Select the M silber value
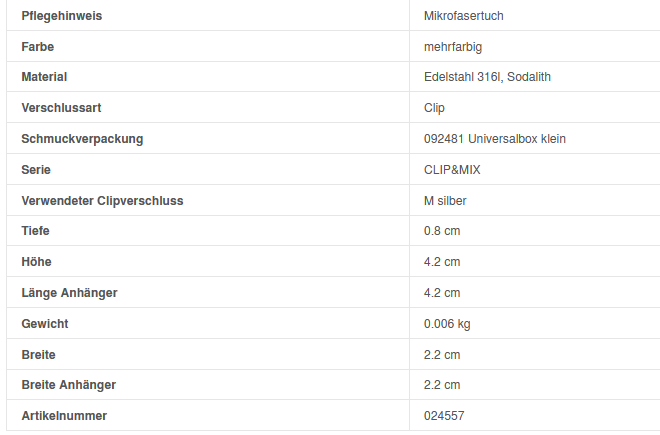This screenshot has height=435, width=660. (445, 201)
